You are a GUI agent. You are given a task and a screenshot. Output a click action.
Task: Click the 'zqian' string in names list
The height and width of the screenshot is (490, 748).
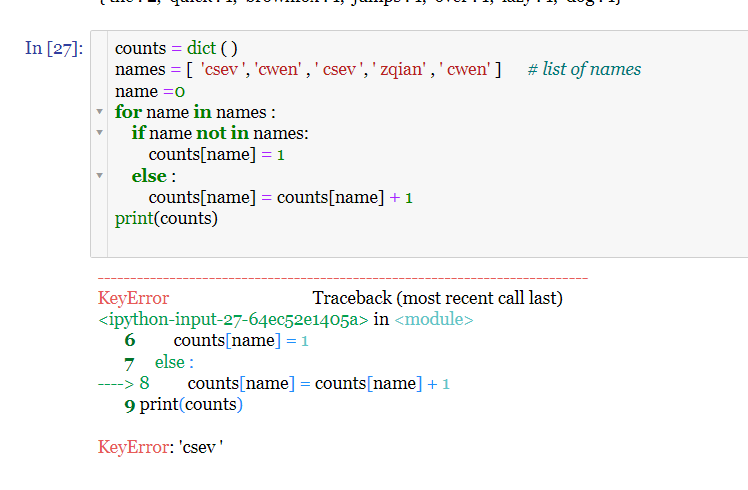403,69
